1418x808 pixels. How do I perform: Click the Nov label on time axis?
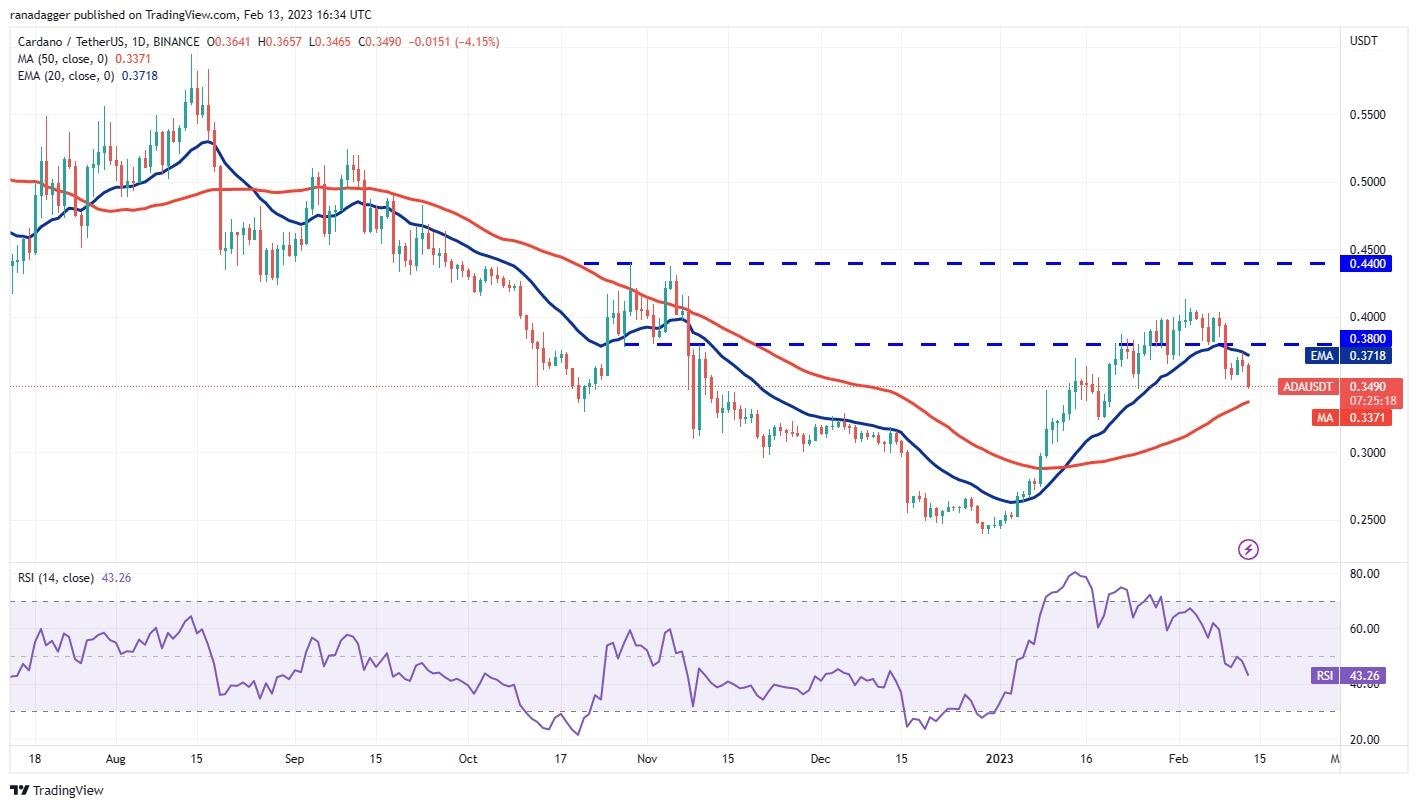click(x=645, y=759)
